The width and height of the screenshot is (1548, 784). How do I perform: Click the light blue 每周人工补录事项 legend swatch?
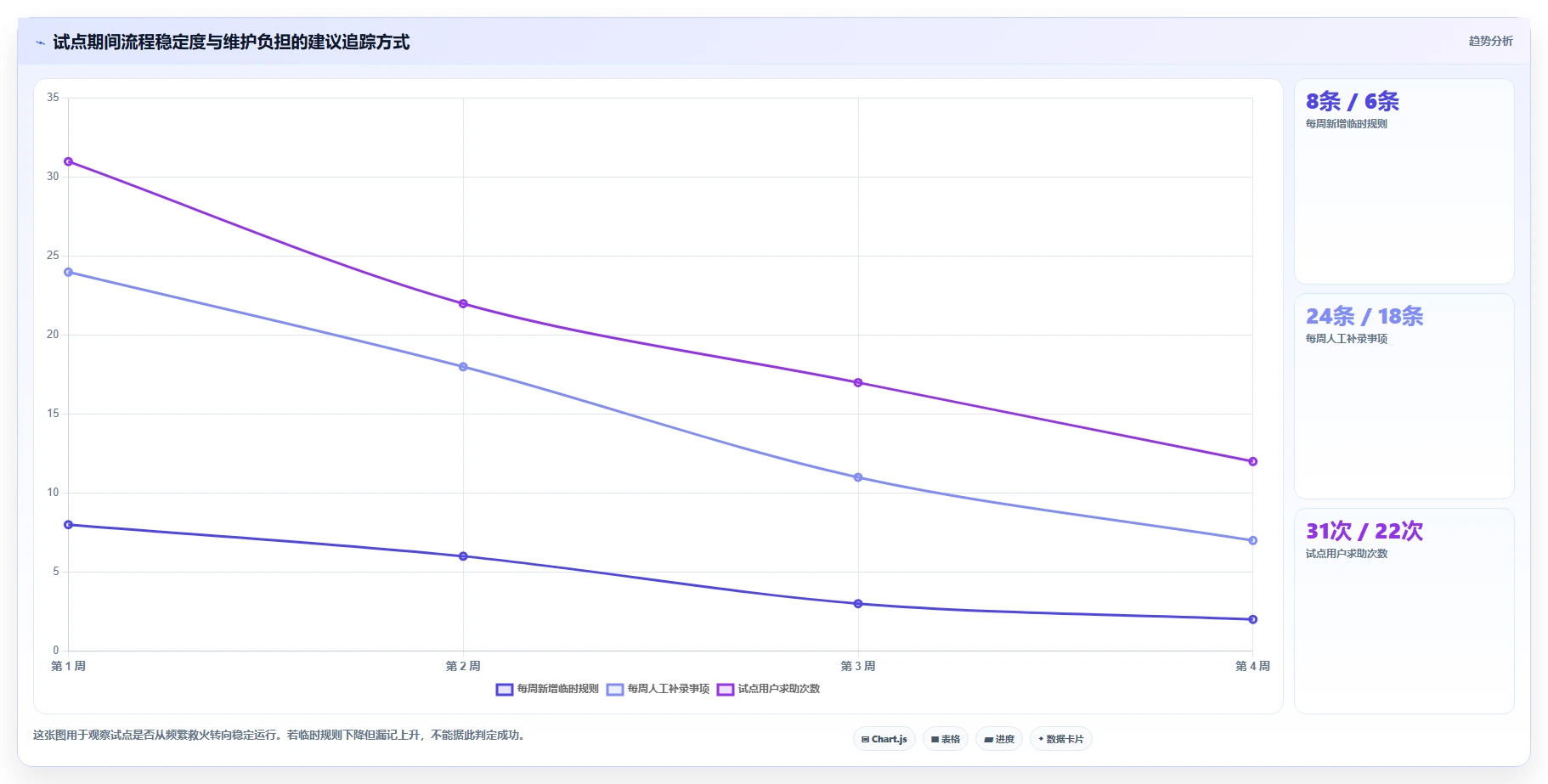point(615,689)
